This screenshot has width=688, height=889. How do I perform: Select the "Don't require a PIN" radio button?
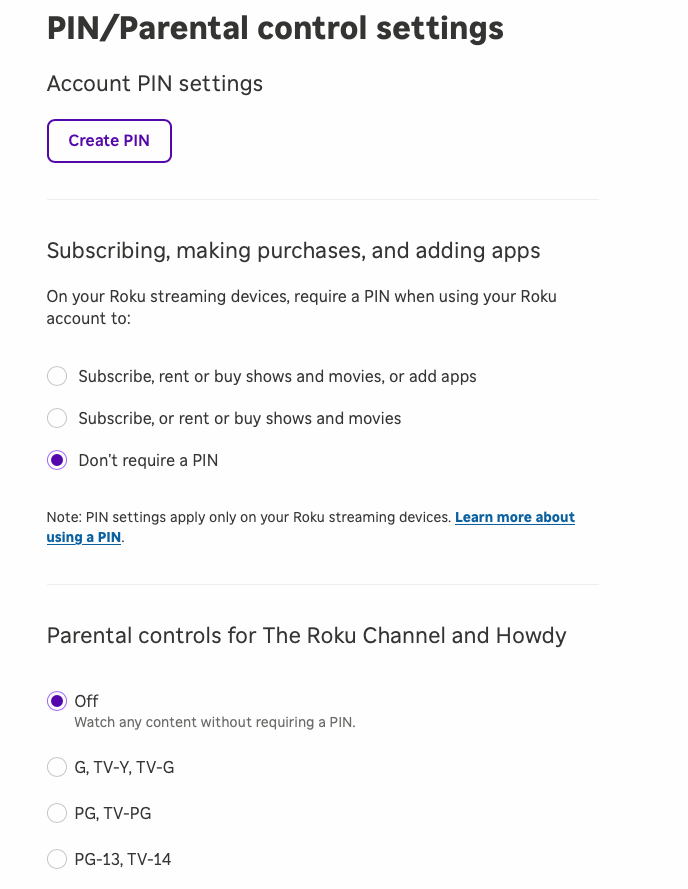click(58, 460)
